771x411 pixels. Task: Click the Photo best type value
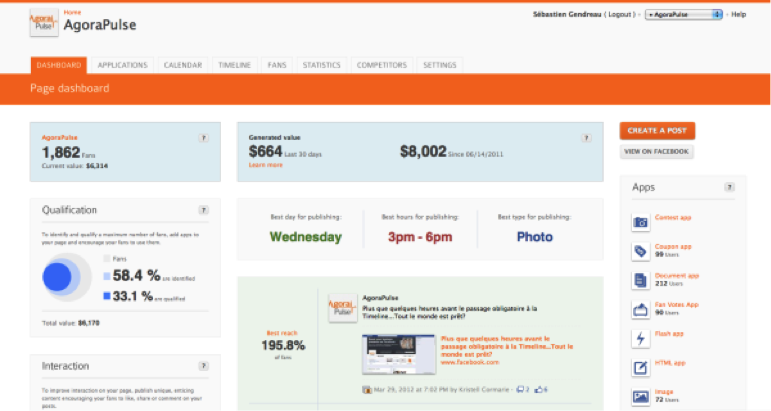click(x=534, y=237)
